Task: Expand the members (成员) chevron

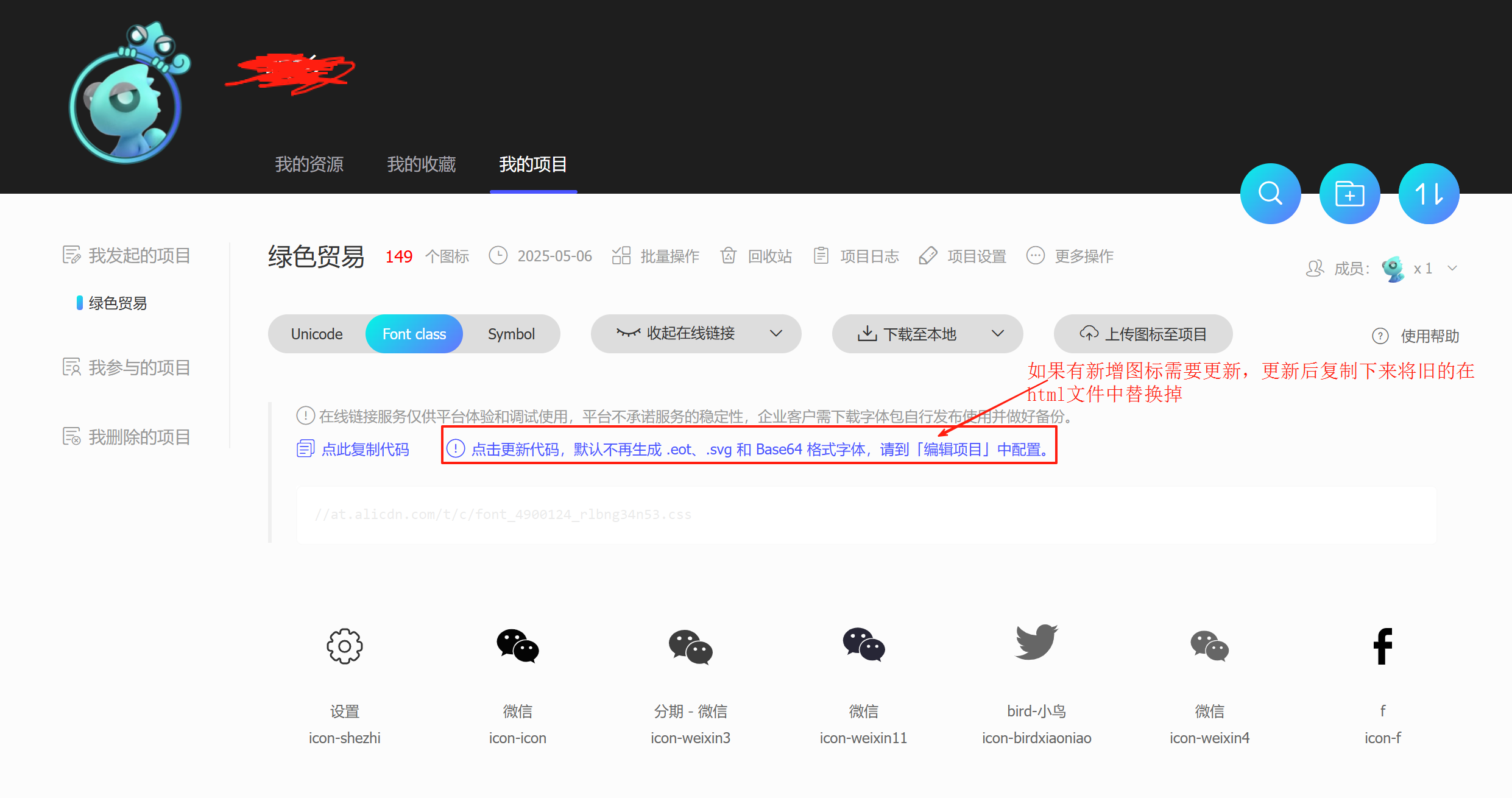Action: (1452, 269)
